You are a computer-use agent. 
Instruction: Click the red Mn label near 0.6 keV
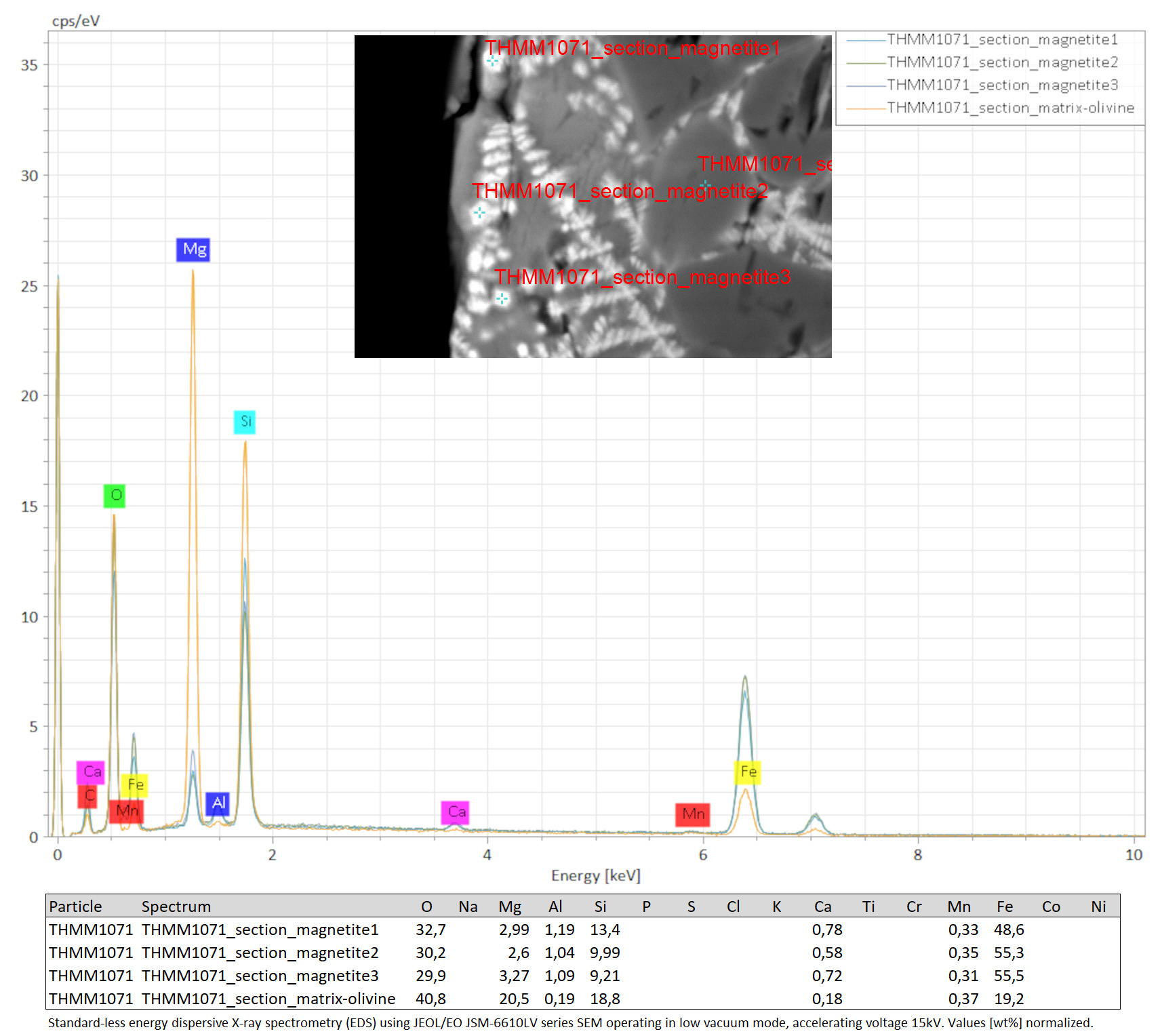coord(126,811)
